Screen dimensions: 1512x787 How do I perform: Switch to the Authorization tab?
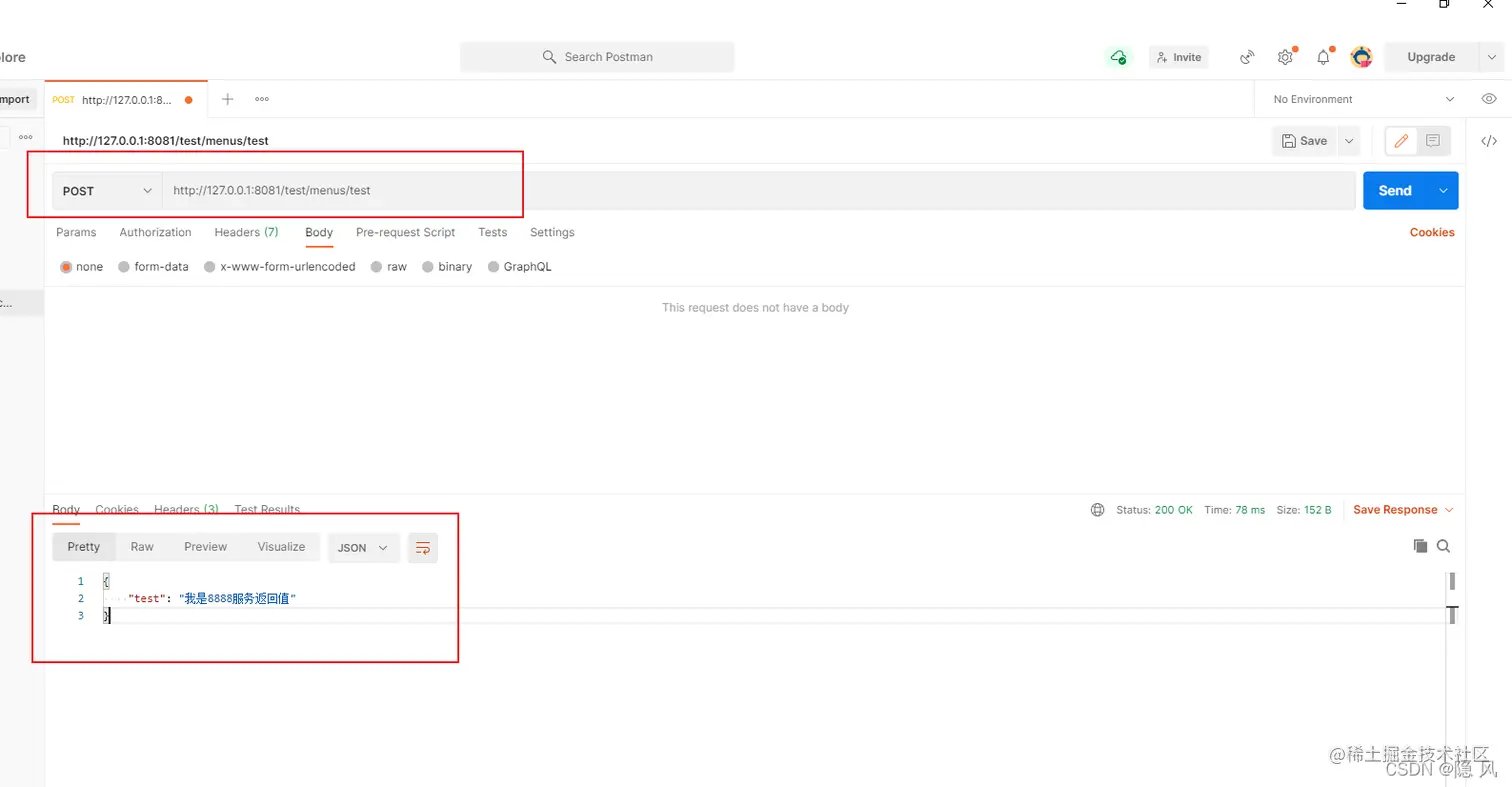[x=155, y=232]
